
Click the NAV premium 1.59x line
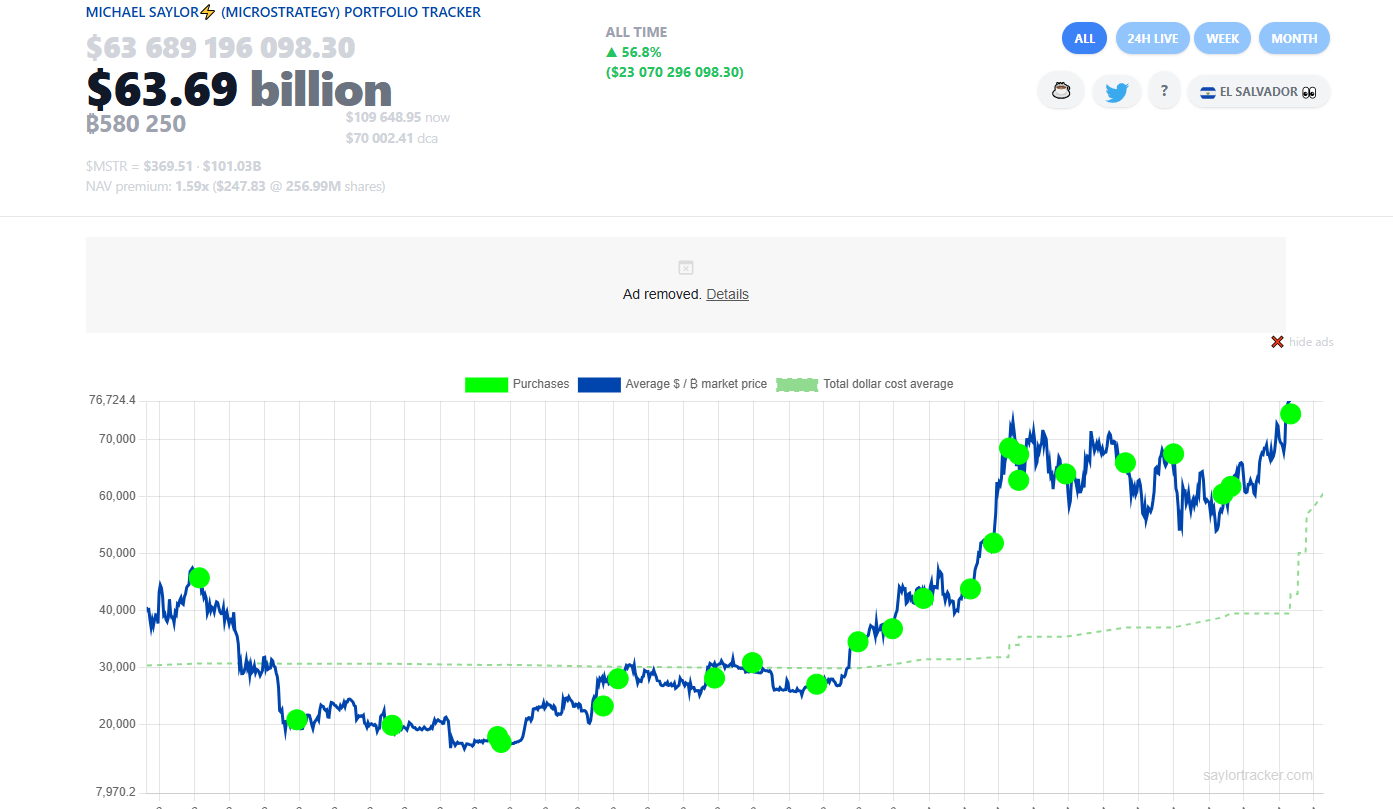[235, 186]
